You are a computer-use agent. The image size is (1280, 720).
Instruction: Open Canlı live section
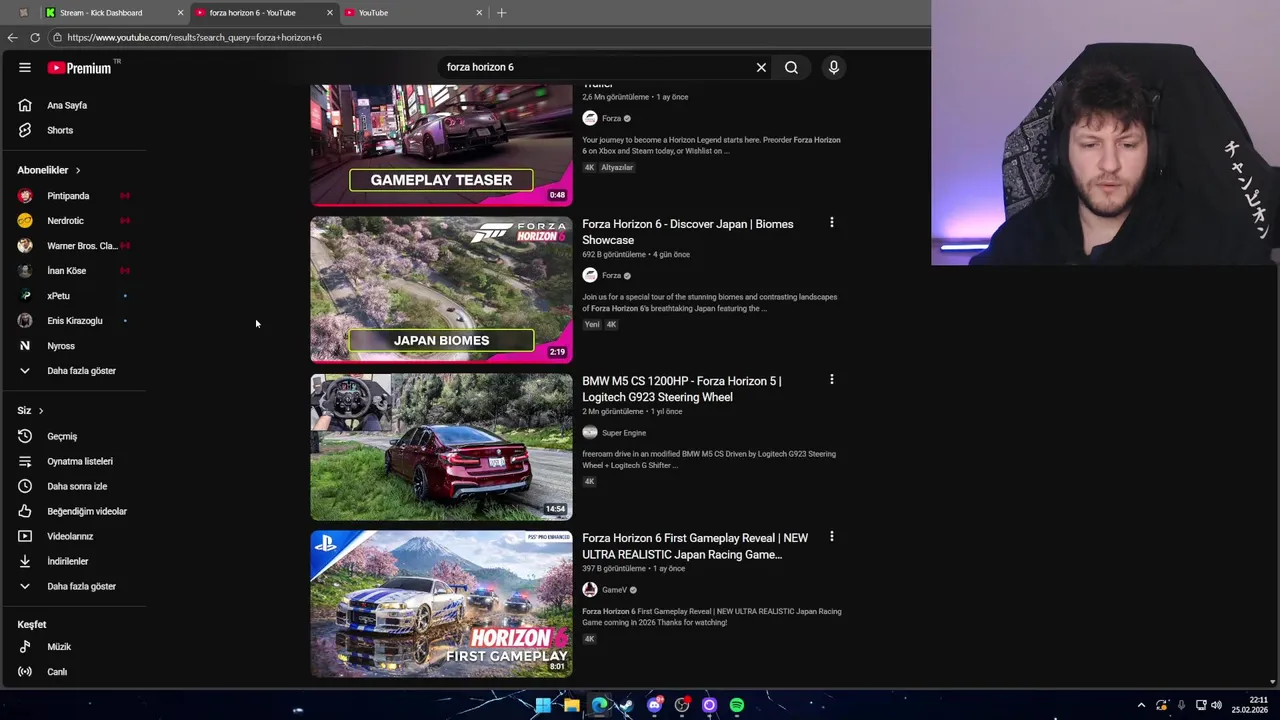[57, 672]
